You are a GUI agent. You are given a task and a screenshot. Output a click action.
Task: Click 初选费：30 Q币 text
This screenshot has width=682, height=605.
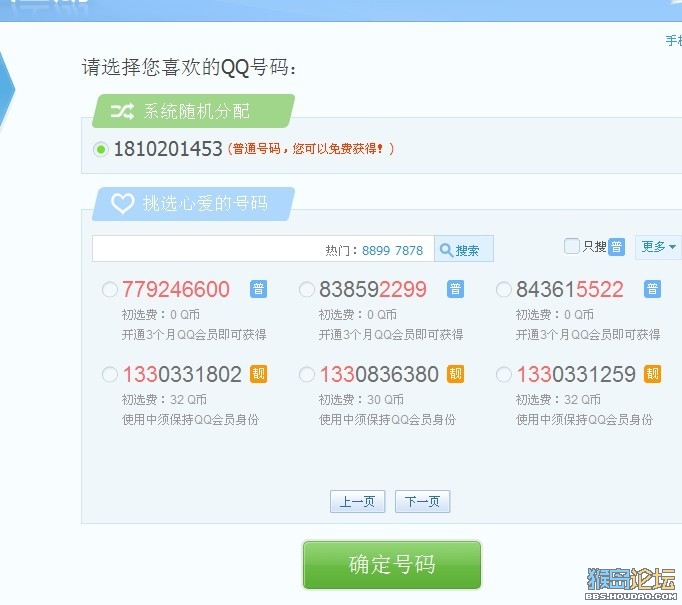[361, 399]
